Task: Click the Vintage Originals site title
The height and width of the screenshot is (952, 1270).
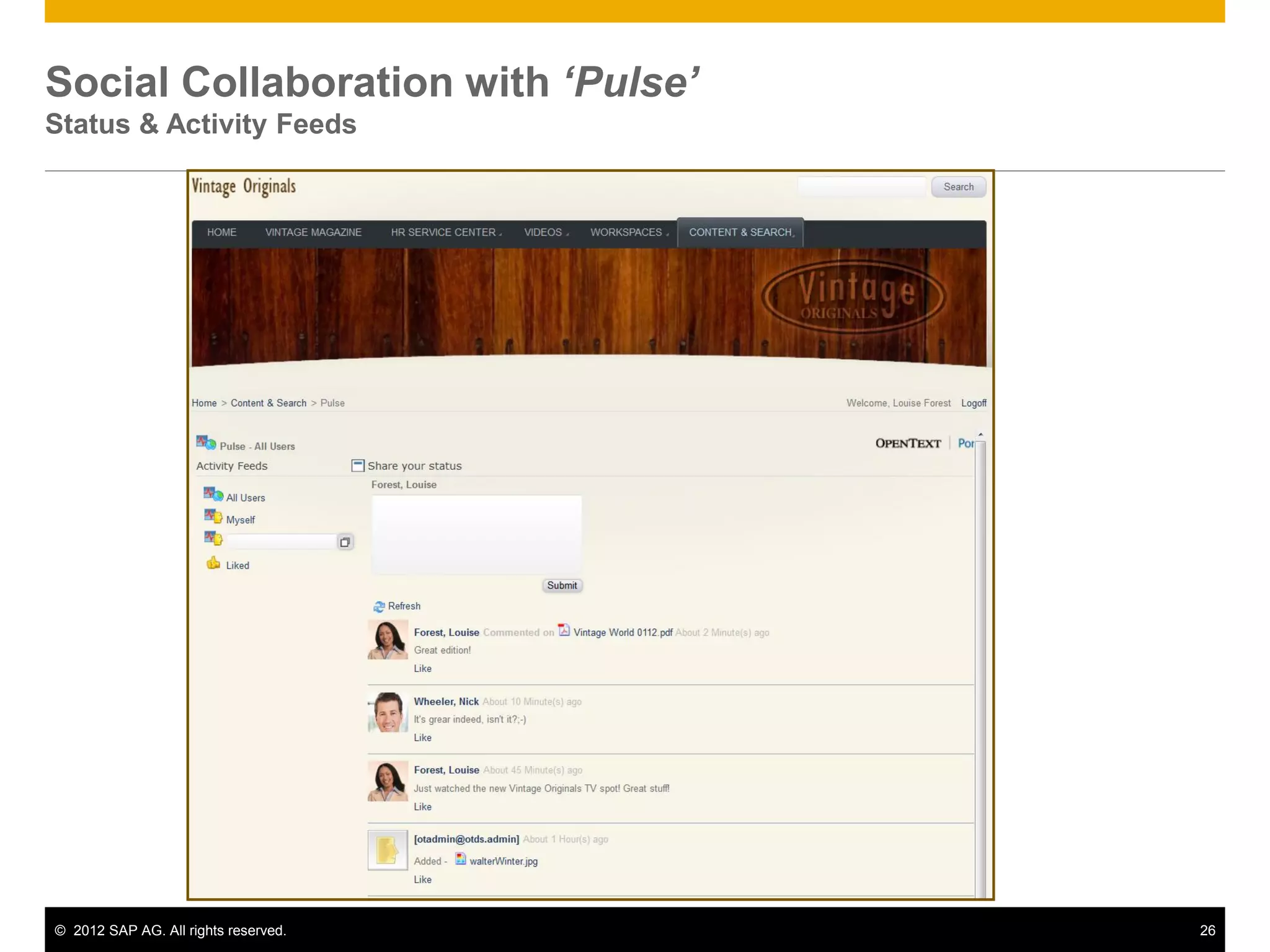Action: 244,187
